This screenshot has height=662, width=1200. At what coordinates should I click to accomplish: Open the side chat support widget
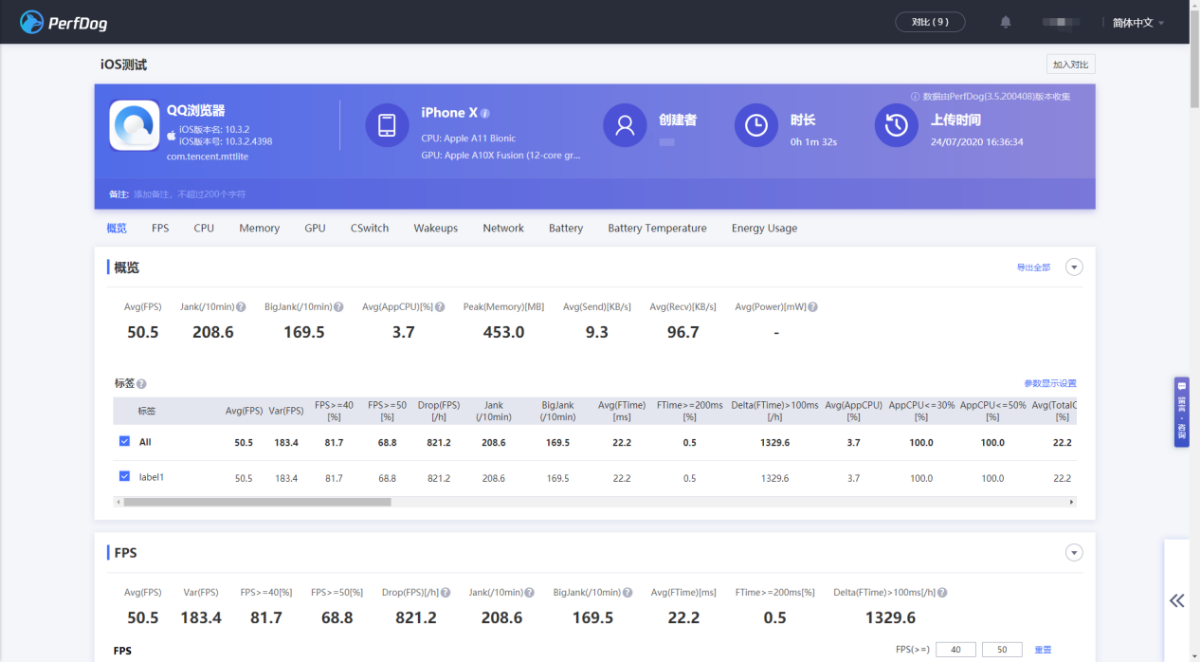[1182, 412]
